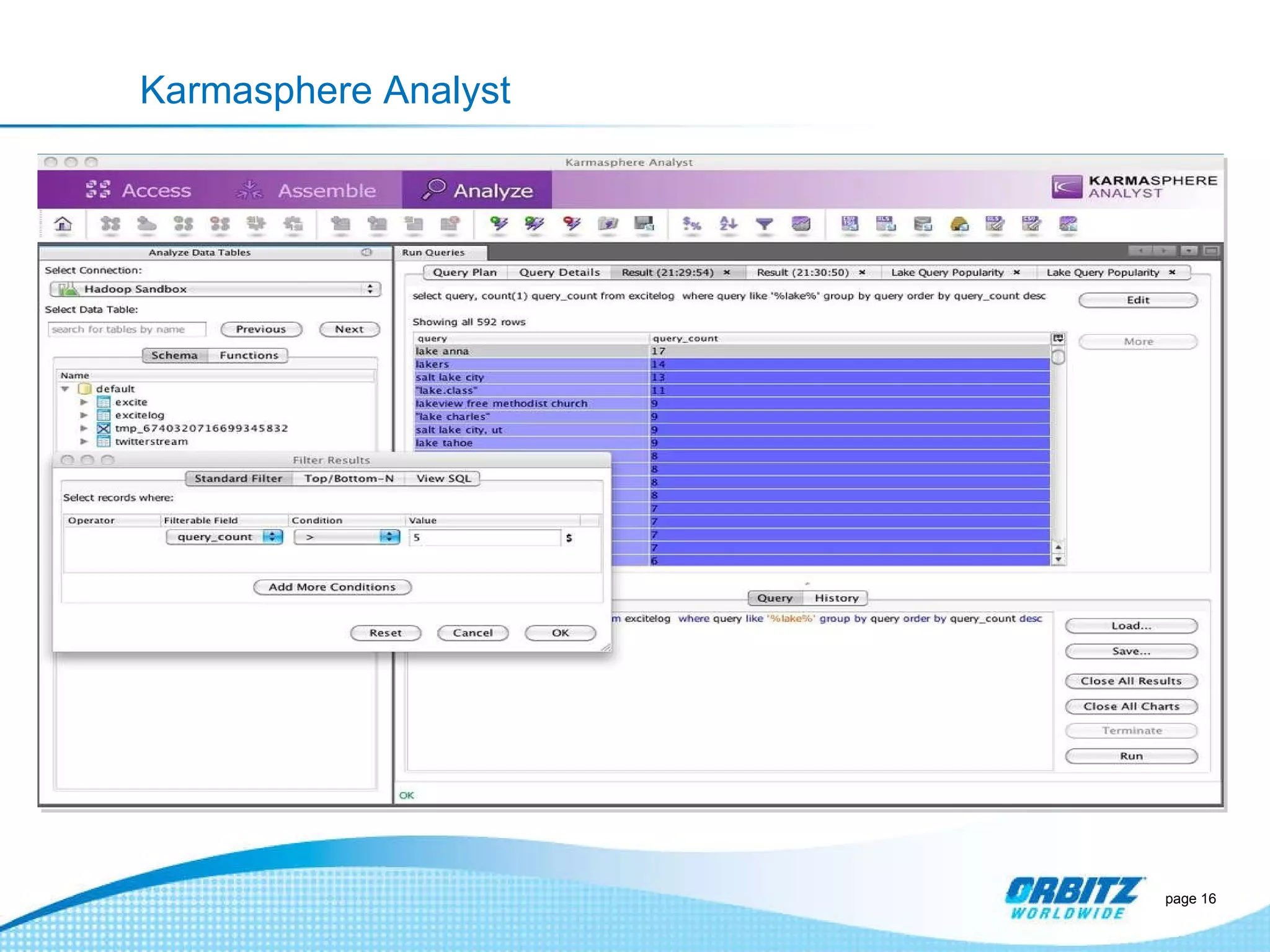
Task: Select the Analyze tab
Action: (x=477, y=190)
